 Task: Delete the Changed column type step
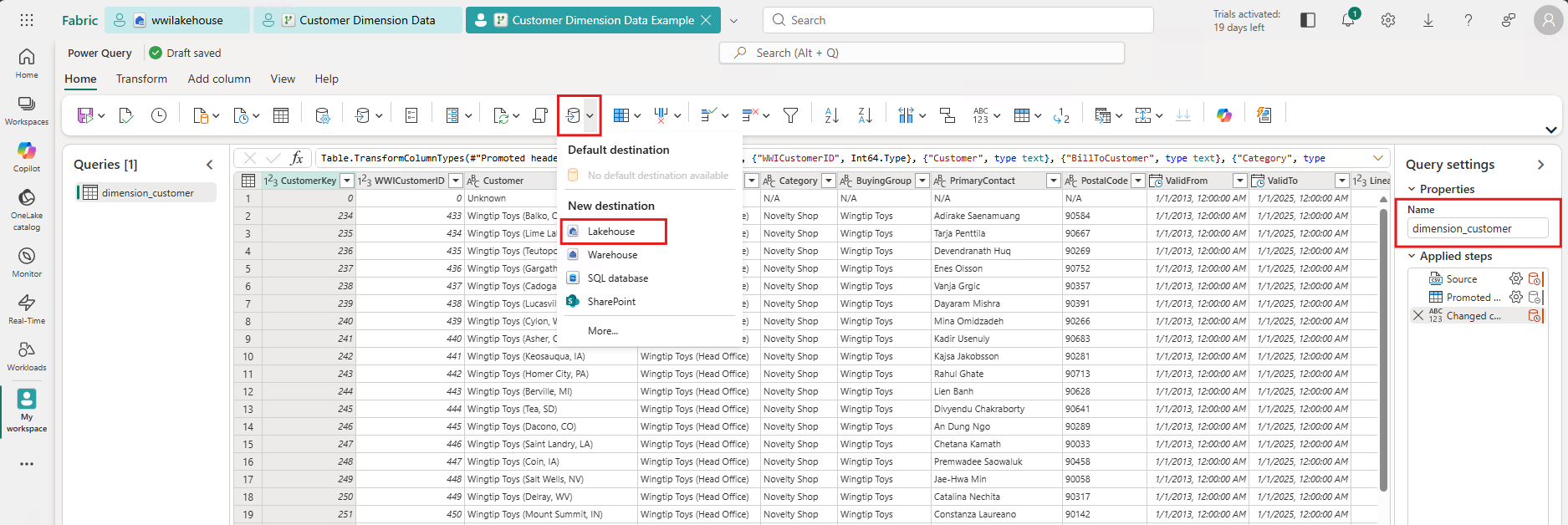click(1417, 315)
